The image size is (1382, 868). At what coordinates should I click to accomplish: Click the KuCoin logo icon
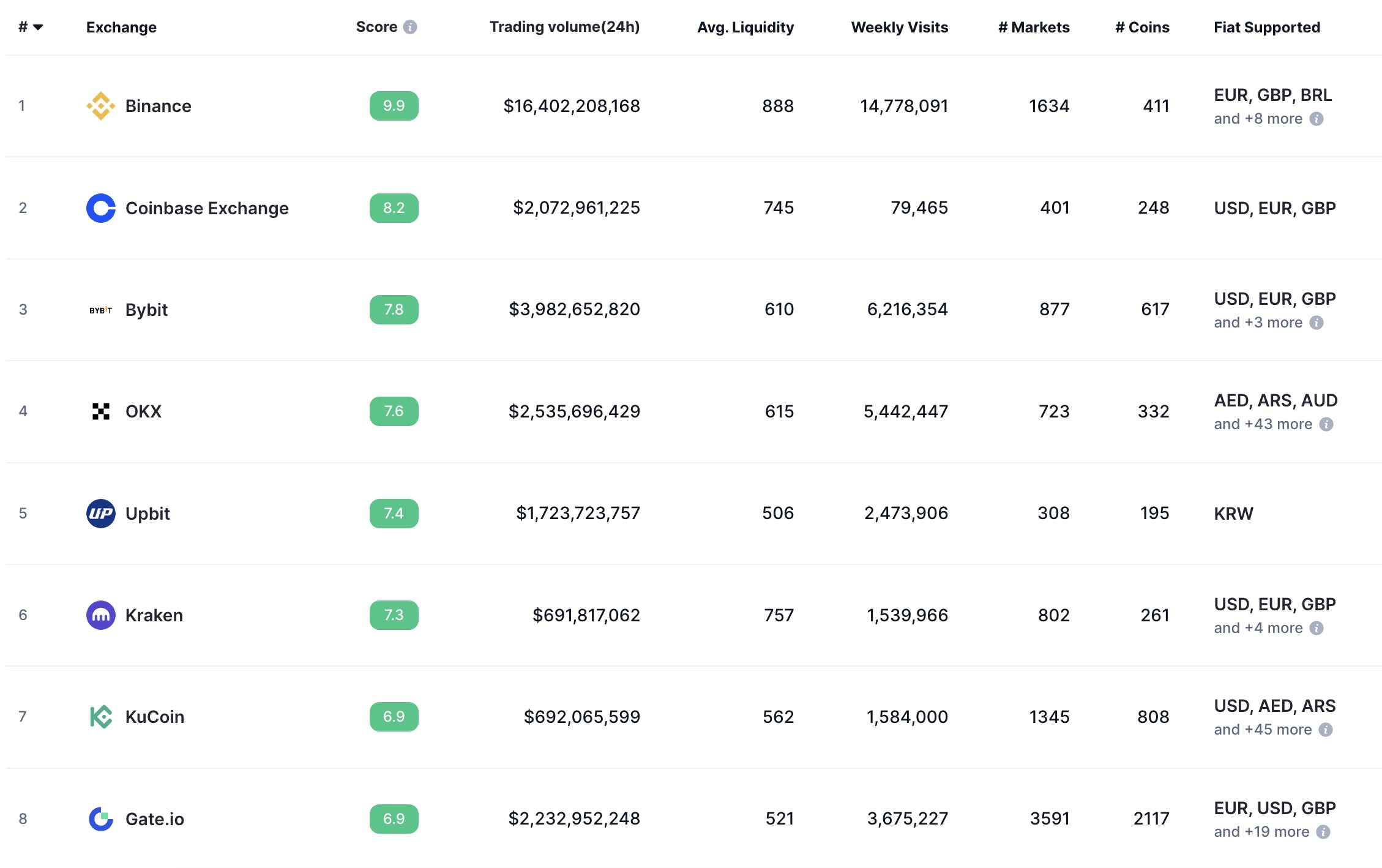[x=100, y=717]
